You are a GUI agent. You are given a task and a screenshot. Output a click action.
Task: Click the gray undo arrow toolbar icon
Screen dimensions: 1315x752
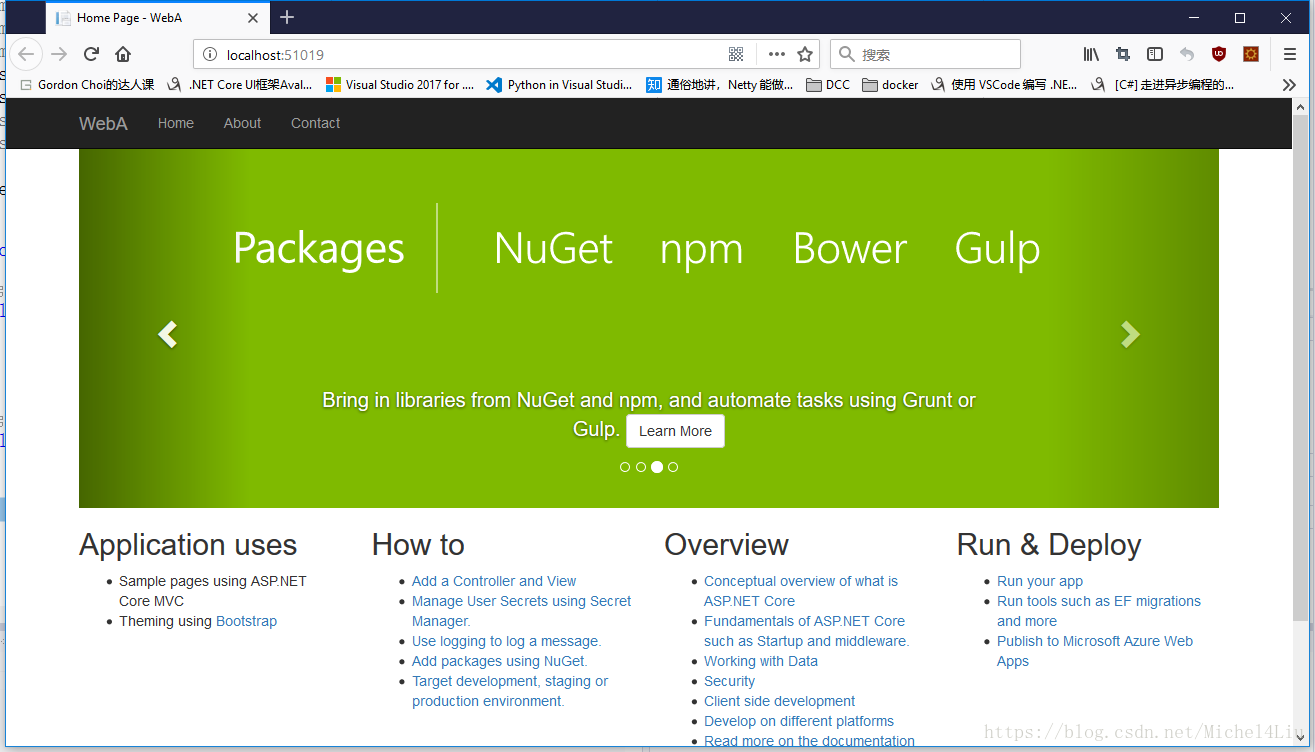click(1187, 54)
